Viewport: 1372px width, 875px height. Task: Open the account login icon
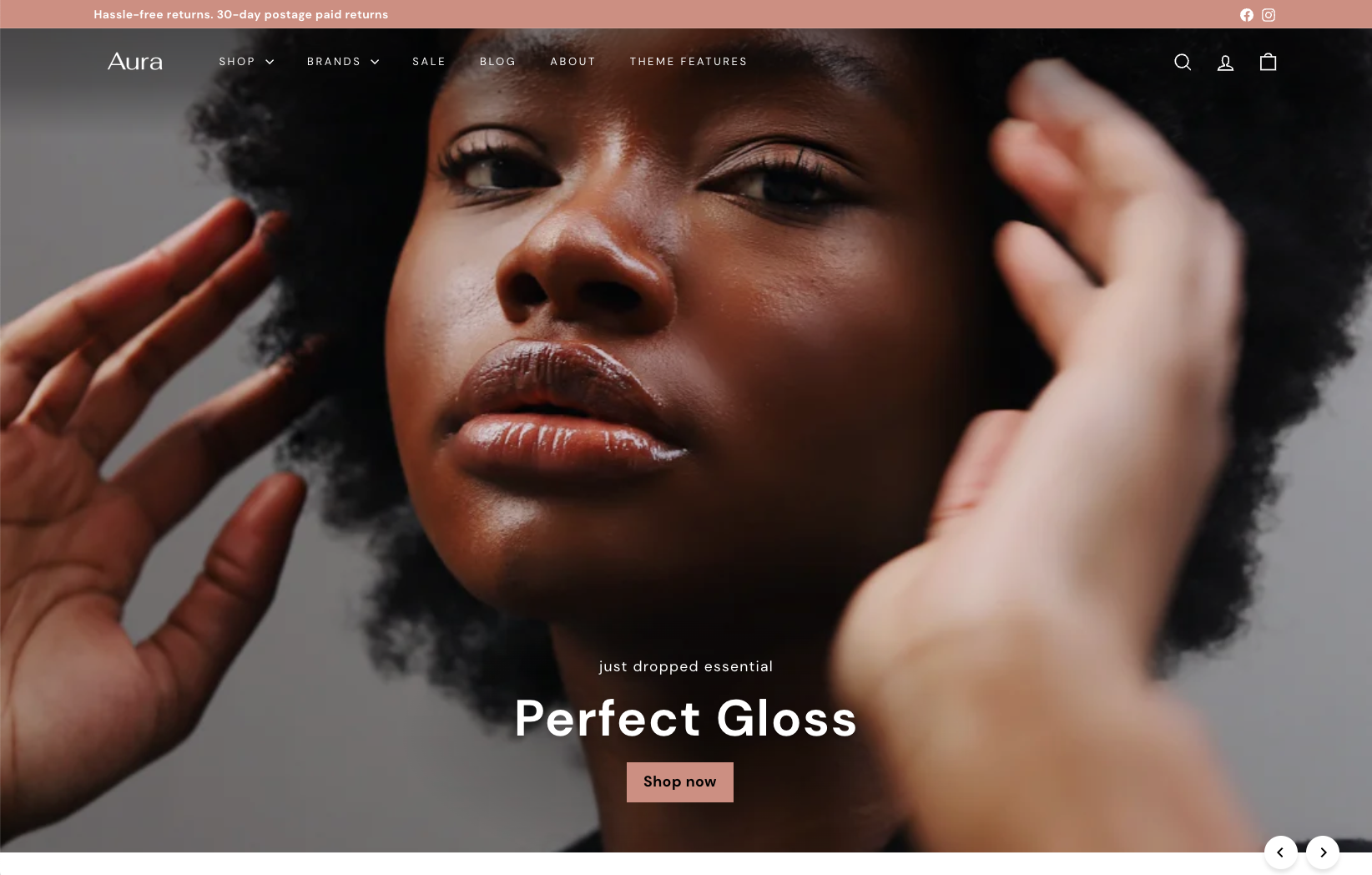pyautogui.click(x=1225, y=62)
